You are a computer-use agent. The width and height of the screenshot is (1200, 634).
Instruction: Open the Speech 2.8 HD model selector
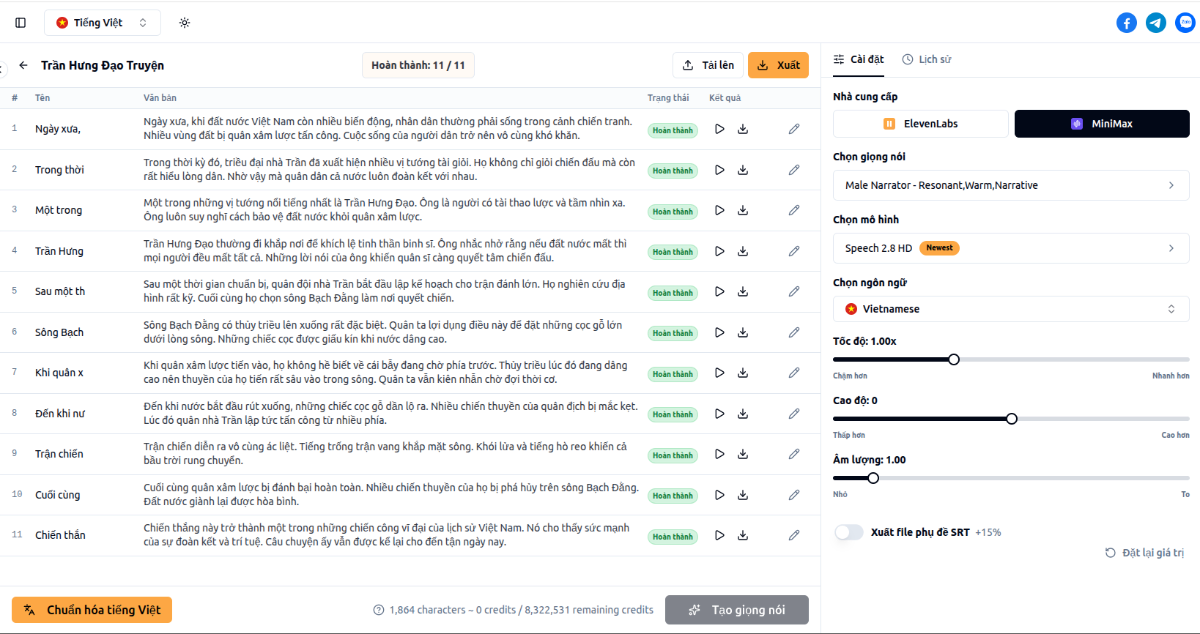tap(1011, 248)
